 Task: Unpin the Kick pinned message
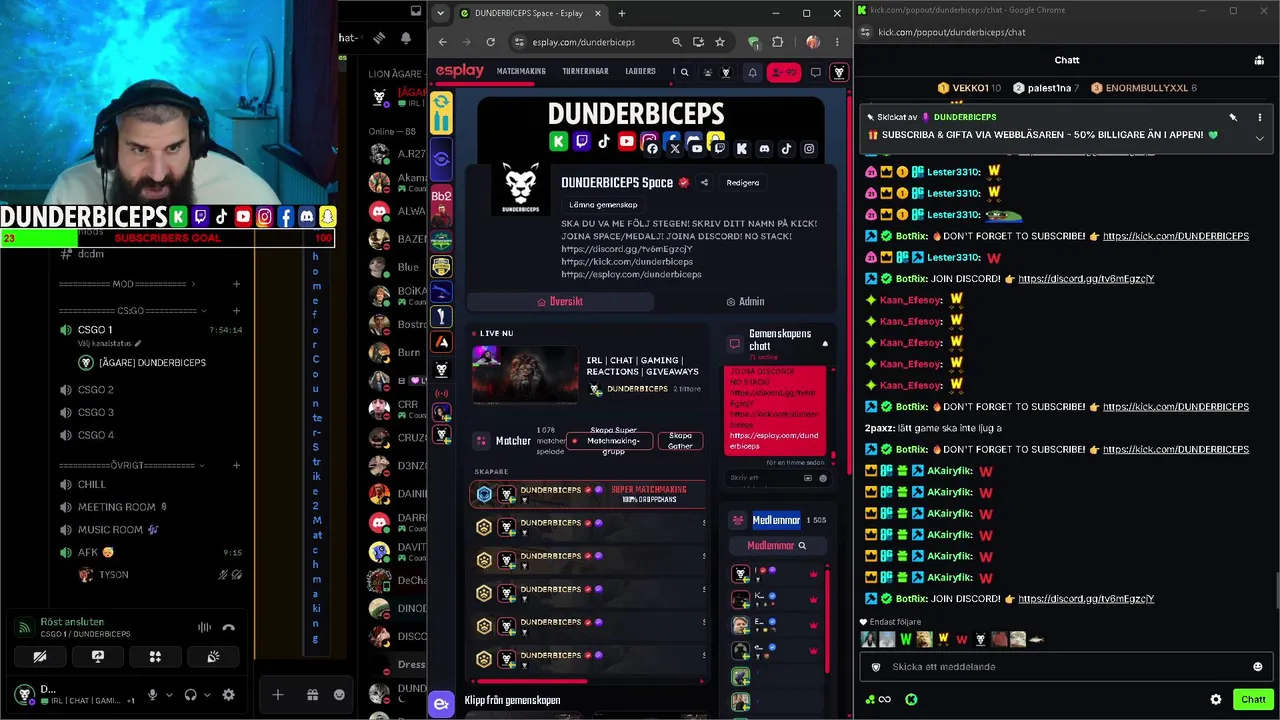tap(1233, 118)
